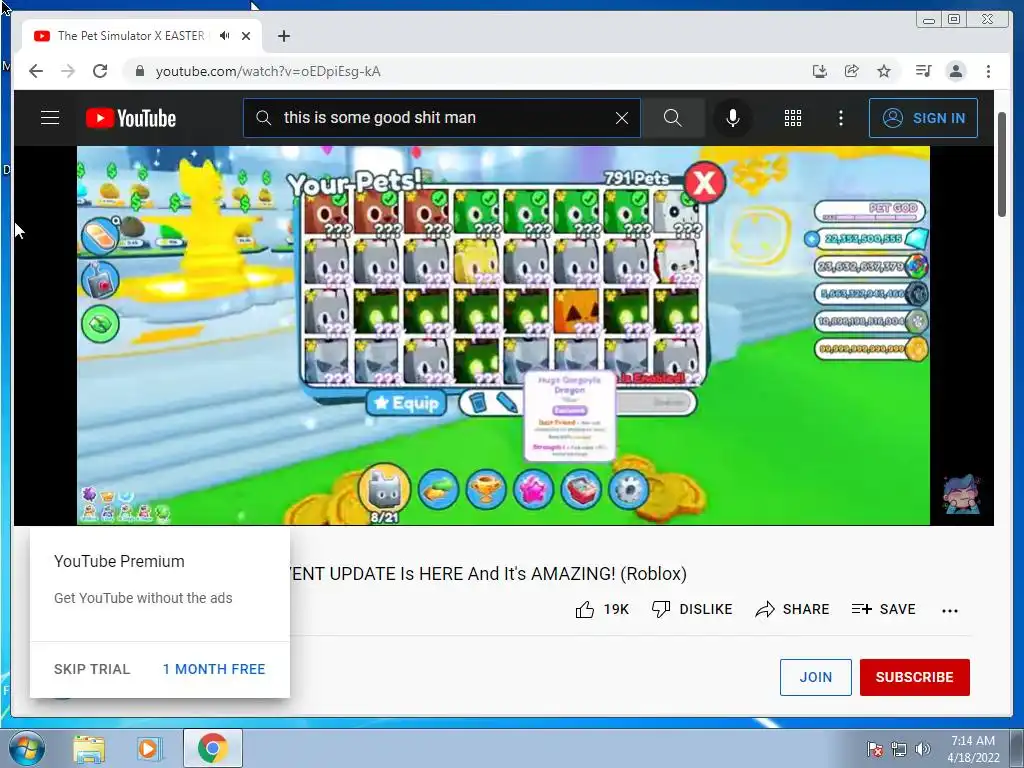Click the SIGN IN button
This screenshot has width=1024, height=768.
tap(923, 118)
